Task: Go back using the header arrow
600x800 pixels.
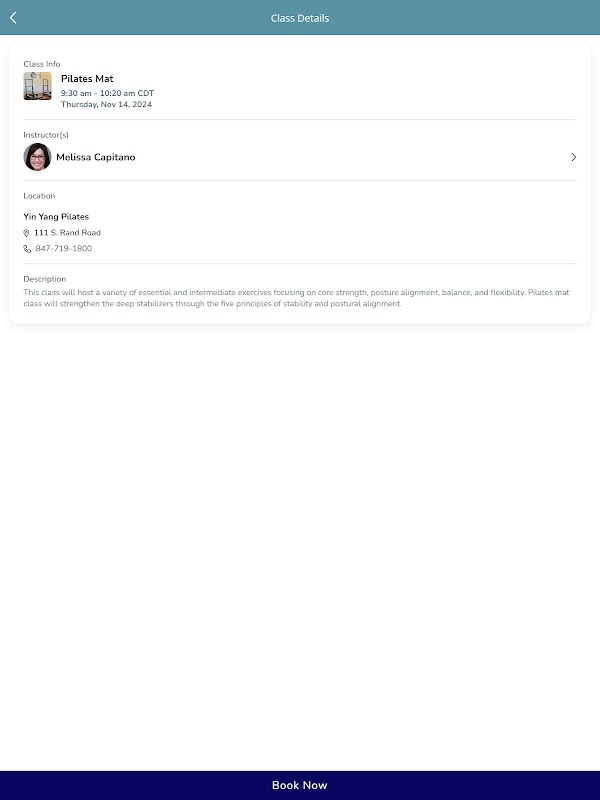Action: (13, 18)
